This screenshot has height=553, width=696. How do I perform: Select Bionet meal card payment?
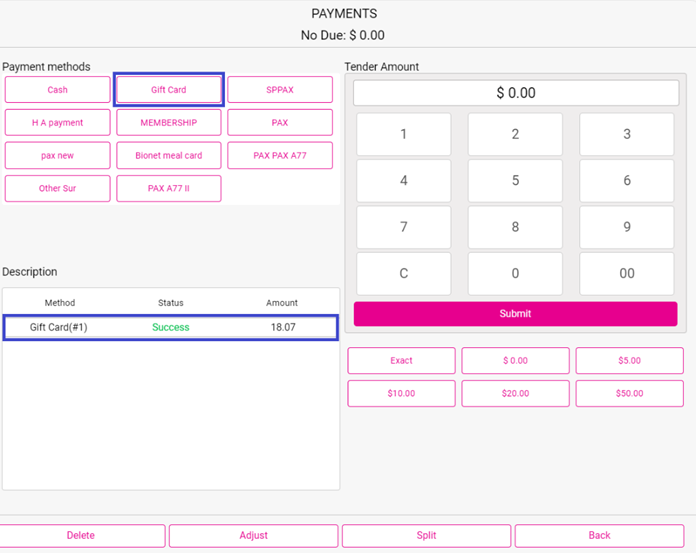point(168,156)
